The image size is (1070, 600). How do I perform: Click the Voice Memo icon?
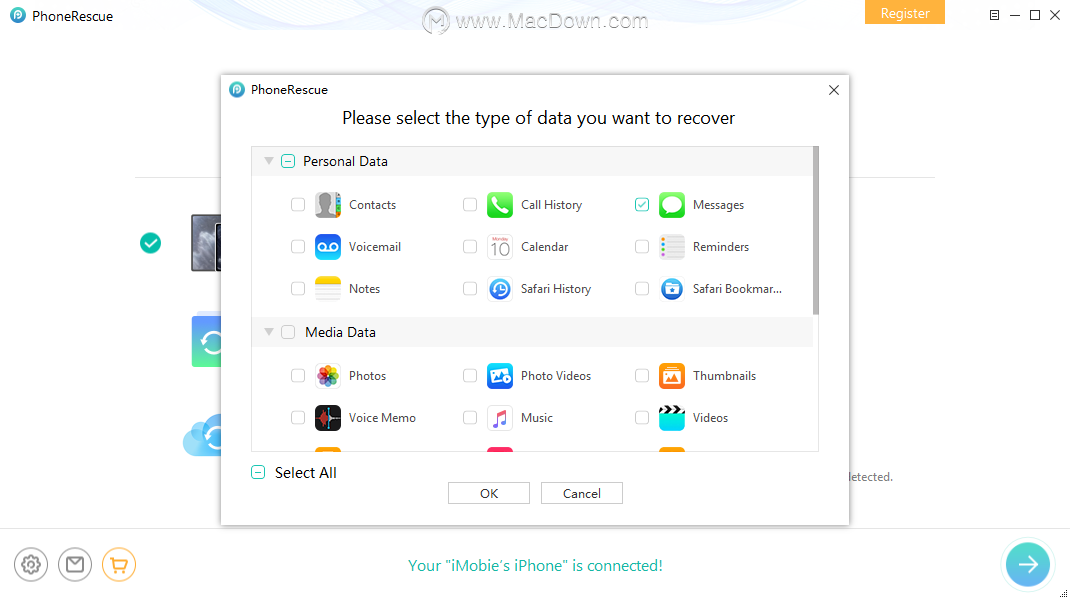click(328, 418)
